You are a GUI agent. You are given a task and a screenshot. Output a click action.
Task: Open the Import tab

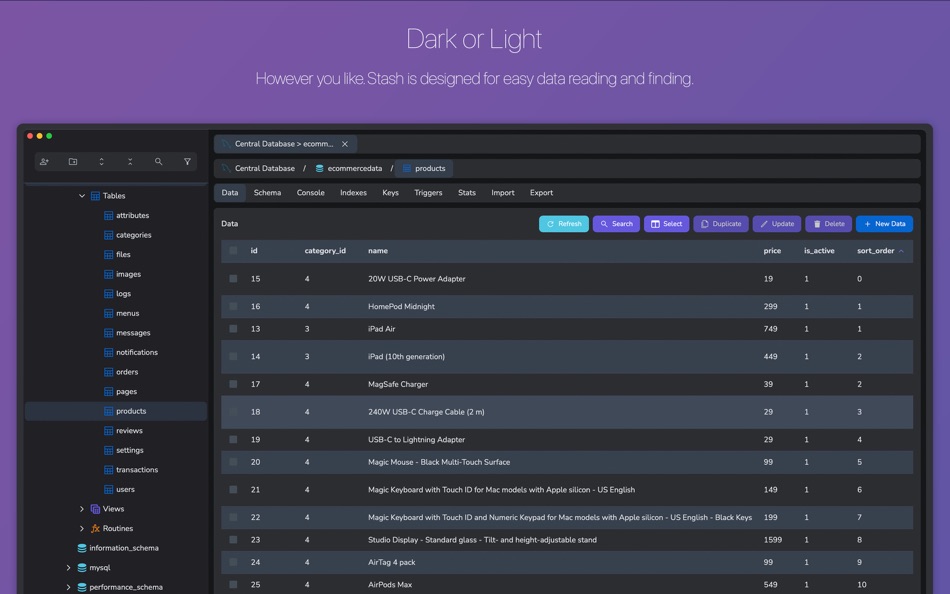tap(502, 193)
